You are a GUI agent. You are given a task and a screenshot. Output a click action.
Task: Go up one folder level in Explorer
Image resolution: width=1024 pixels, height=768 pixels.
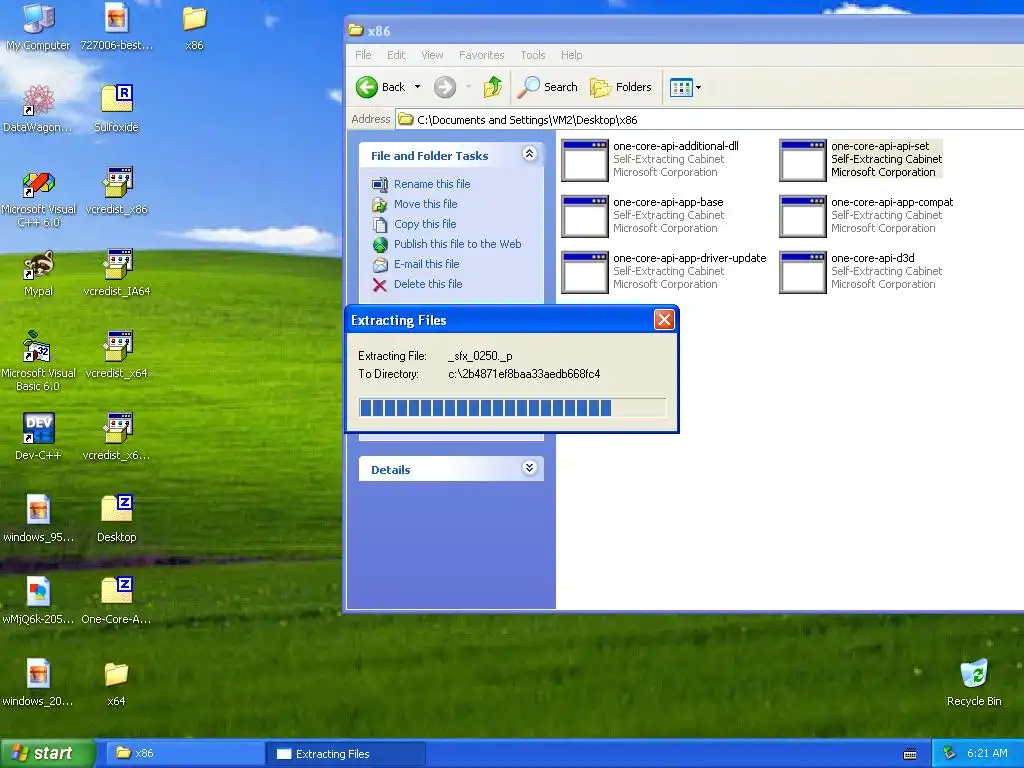[493, 87]
